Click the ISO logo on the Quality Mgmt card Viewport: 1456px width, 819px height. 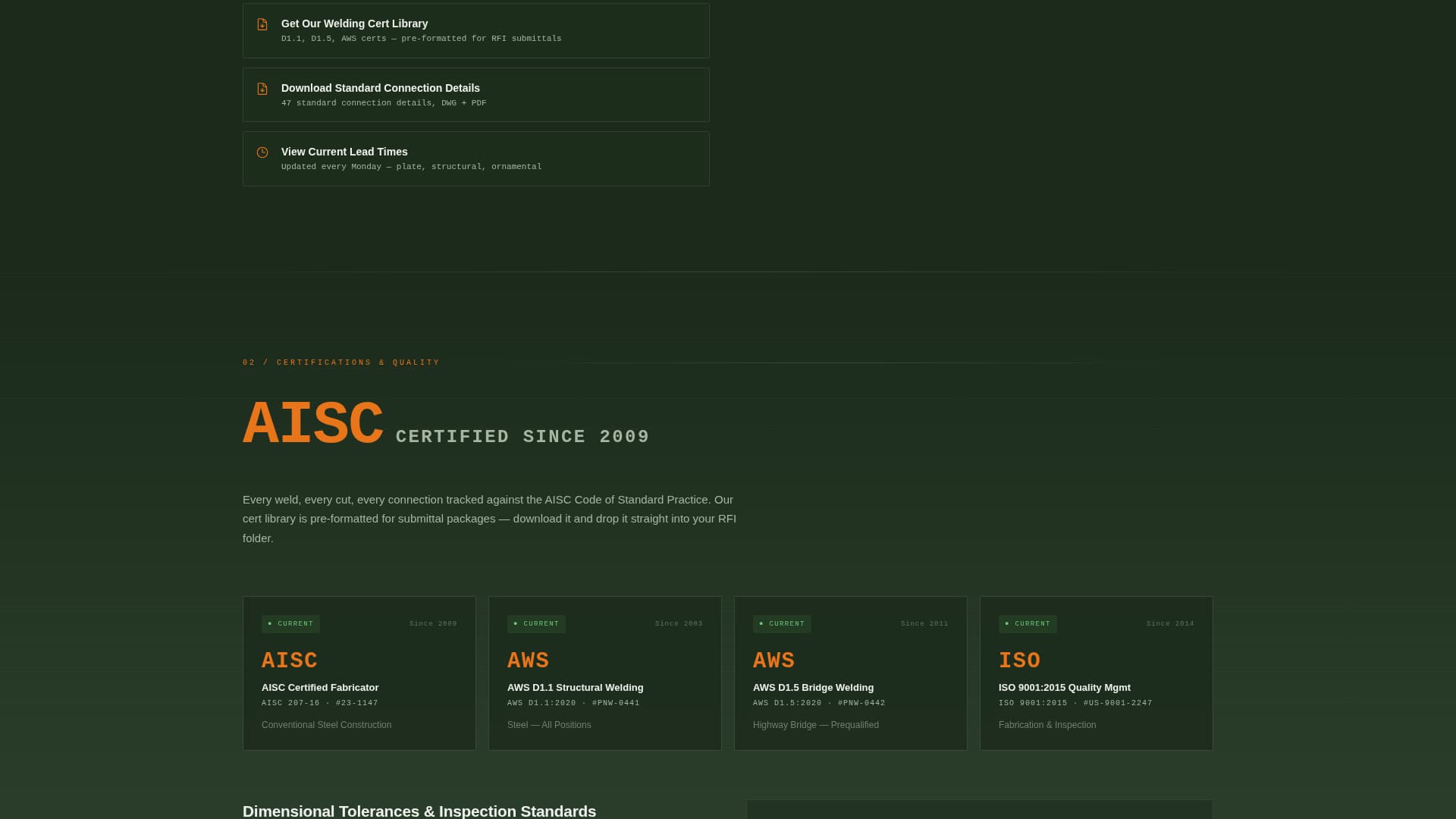tap(1019, 661)
